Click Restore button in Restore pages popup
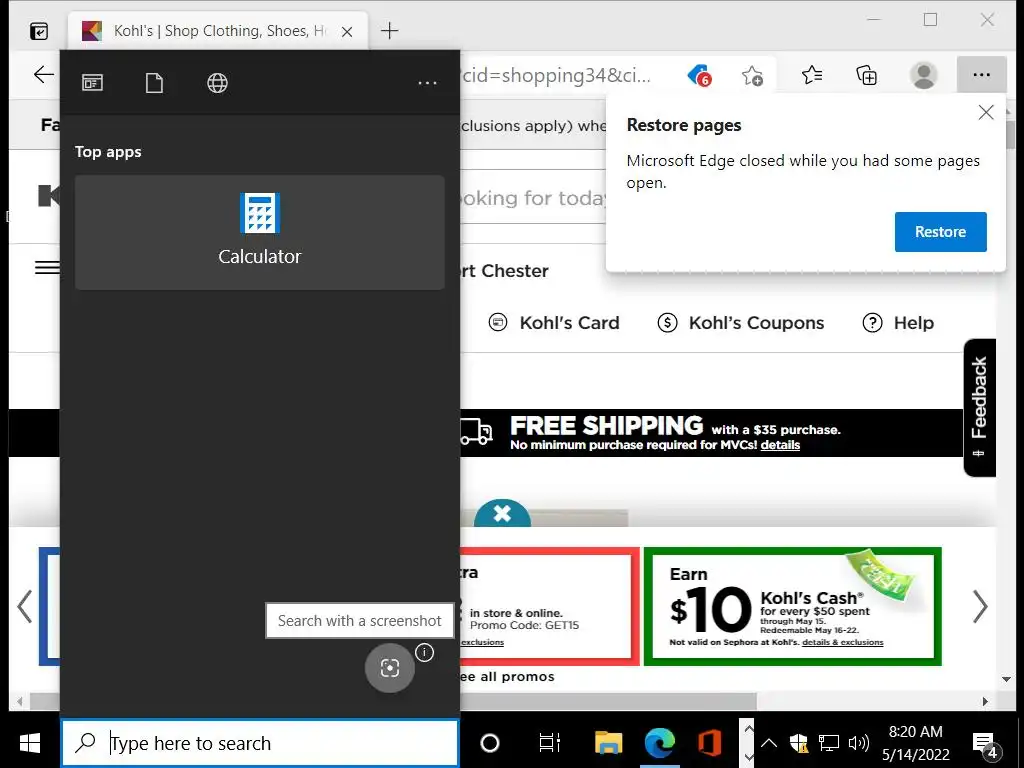The image size is (1024, 768). (940, 232)
